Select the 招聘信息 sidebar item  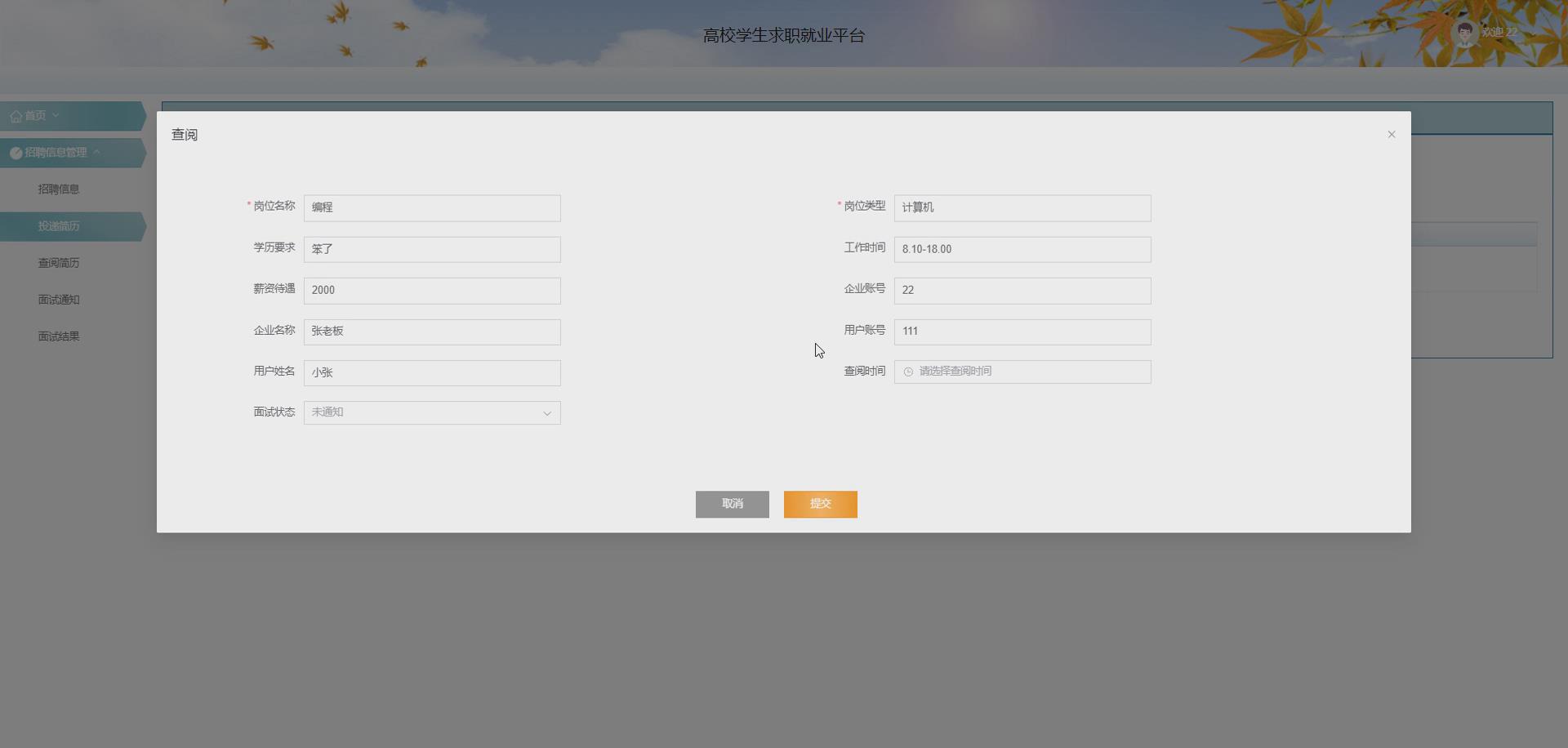click(59, 189)
